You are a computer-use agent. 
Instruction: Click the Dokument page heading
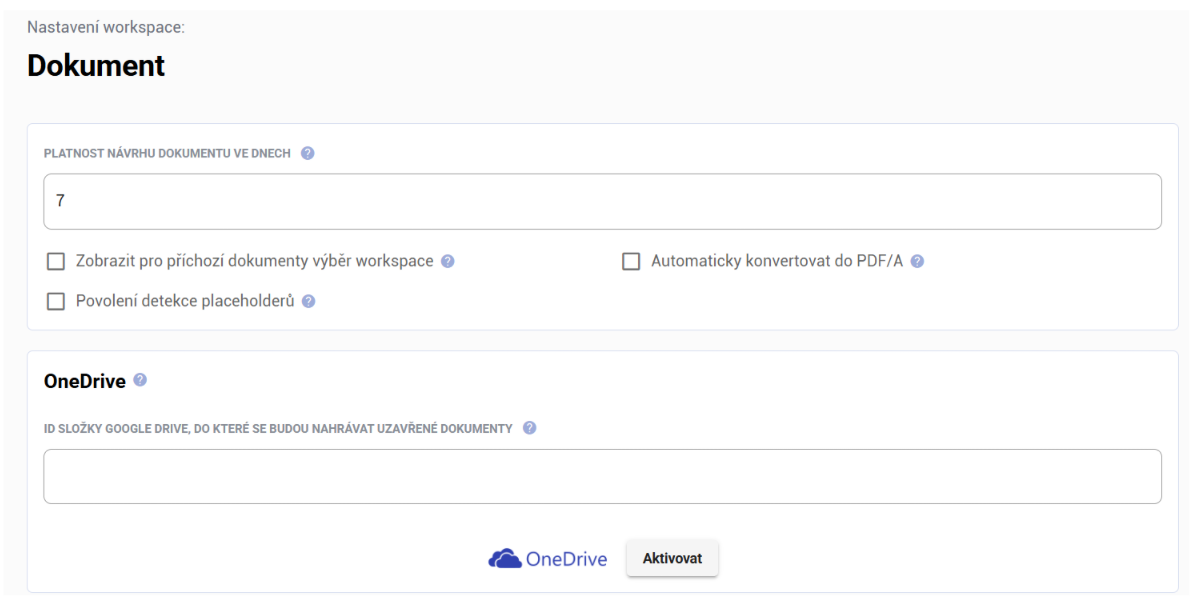pos(96,66)
